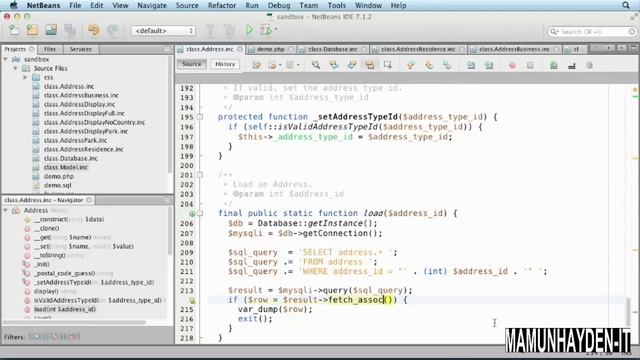Collapse code fold at line 195
This screenshot has height=360, width=640.
point(200,117)
